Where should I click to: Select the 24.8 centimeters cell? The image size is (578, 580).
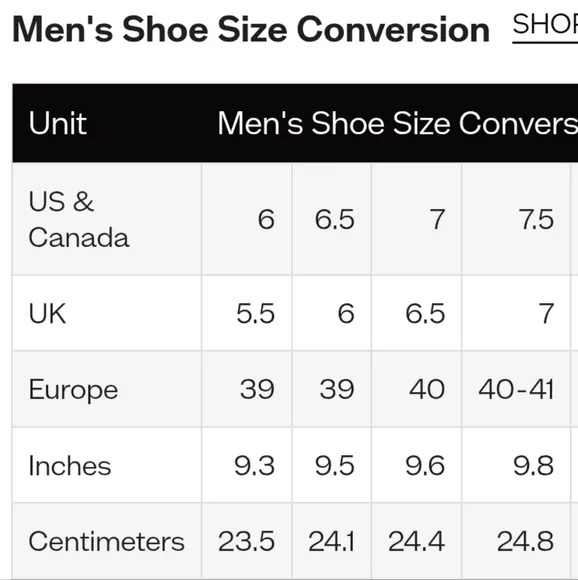pyautogui.click(x=516, y=541)
